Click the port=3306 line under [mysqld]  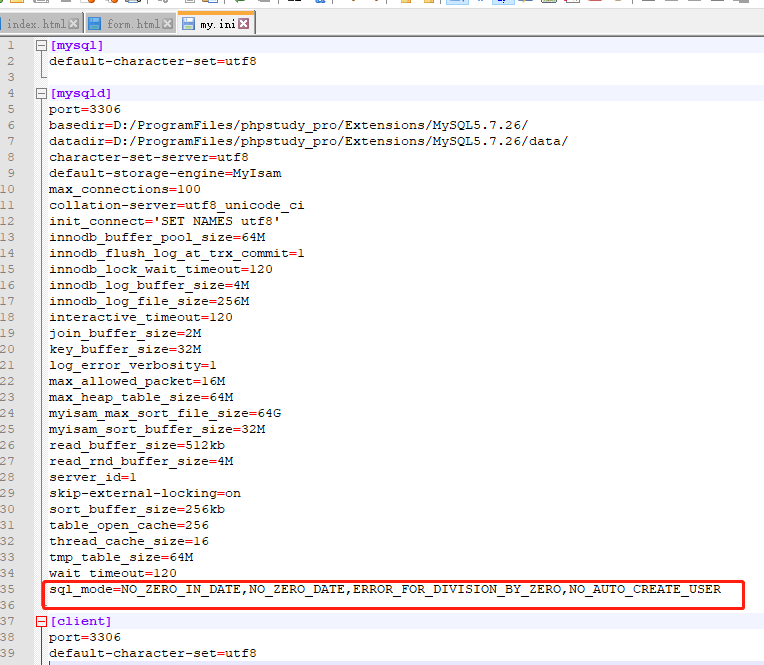pos(84,109)
